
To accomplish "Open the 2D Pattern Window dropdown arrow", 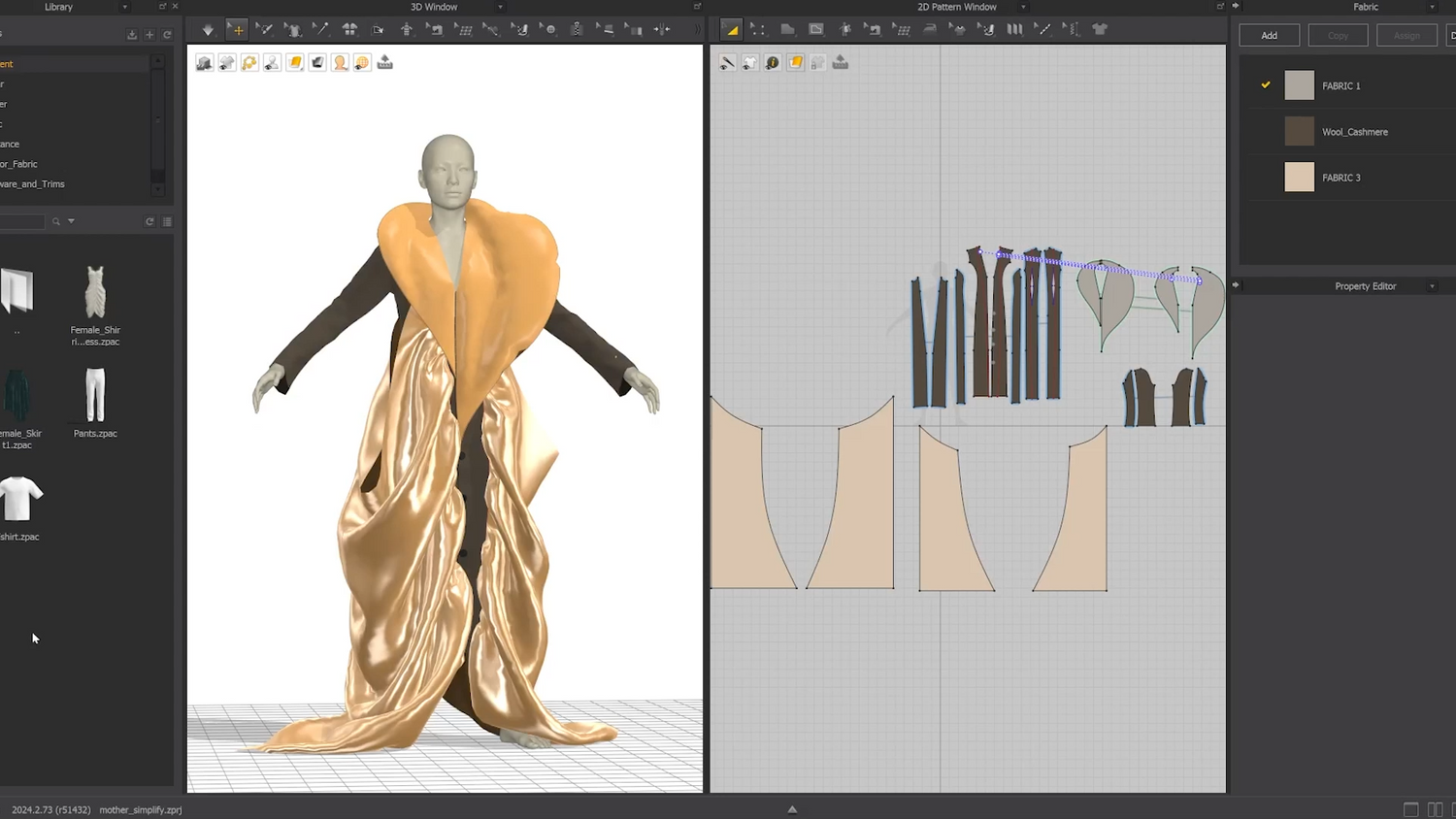I will coord(1023,7).
